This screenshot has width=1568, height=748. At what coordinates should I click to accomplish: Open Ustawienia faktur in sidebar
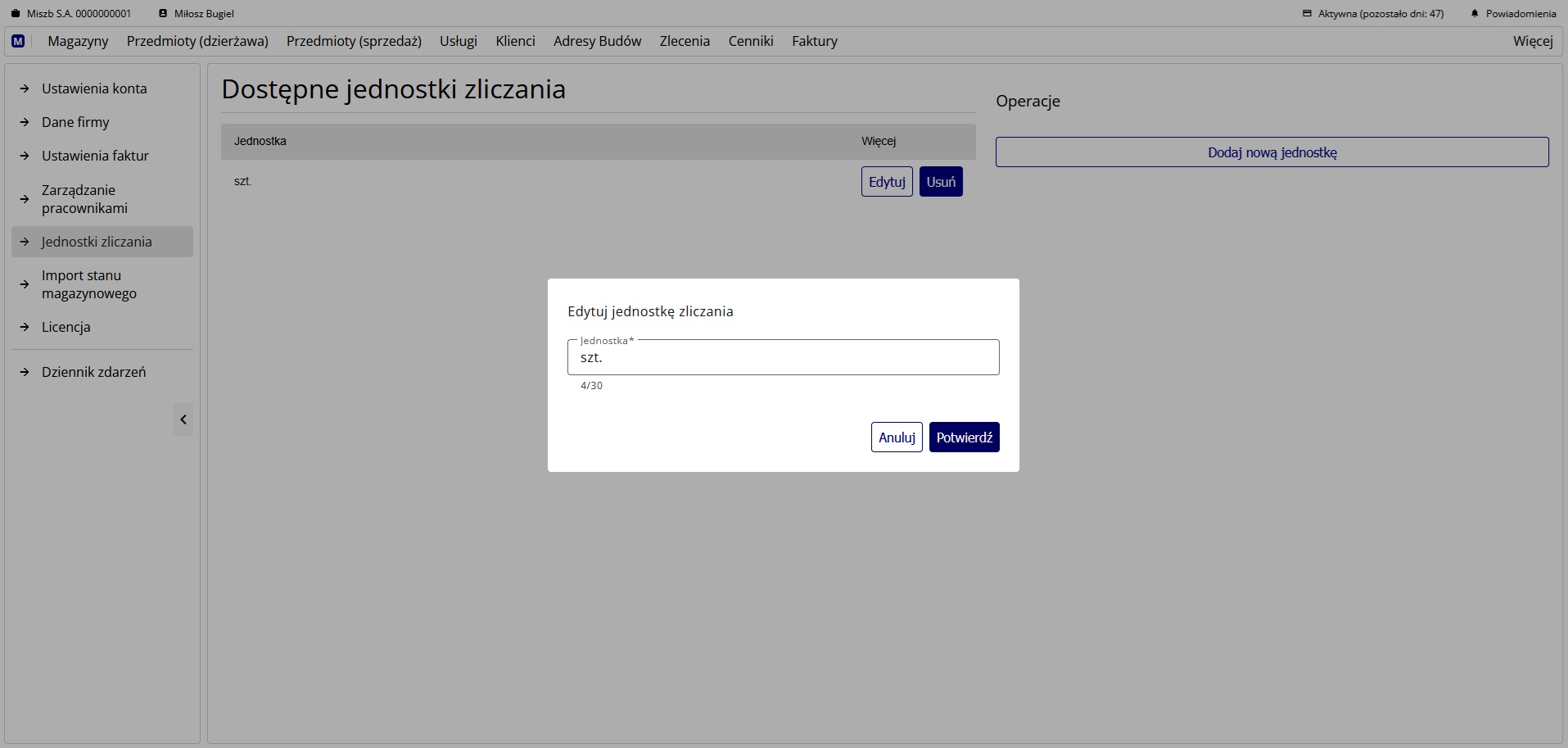[95, 156]
